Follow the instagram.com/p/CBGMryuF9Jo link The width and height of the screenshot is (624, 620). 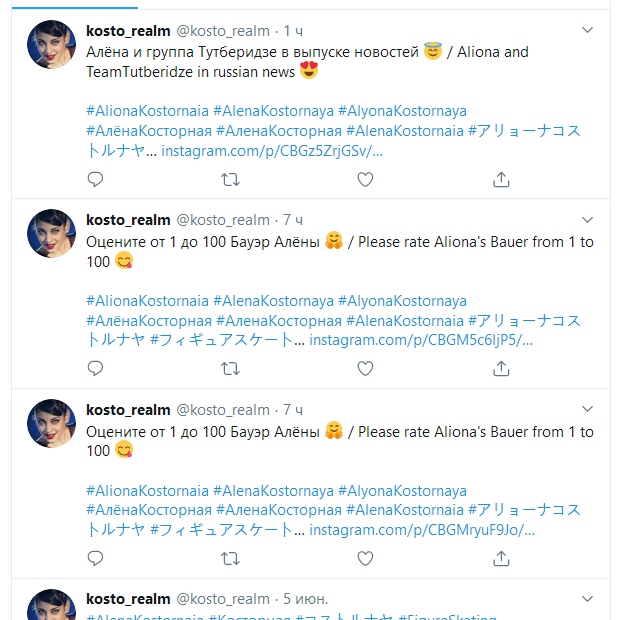(421, 530)
